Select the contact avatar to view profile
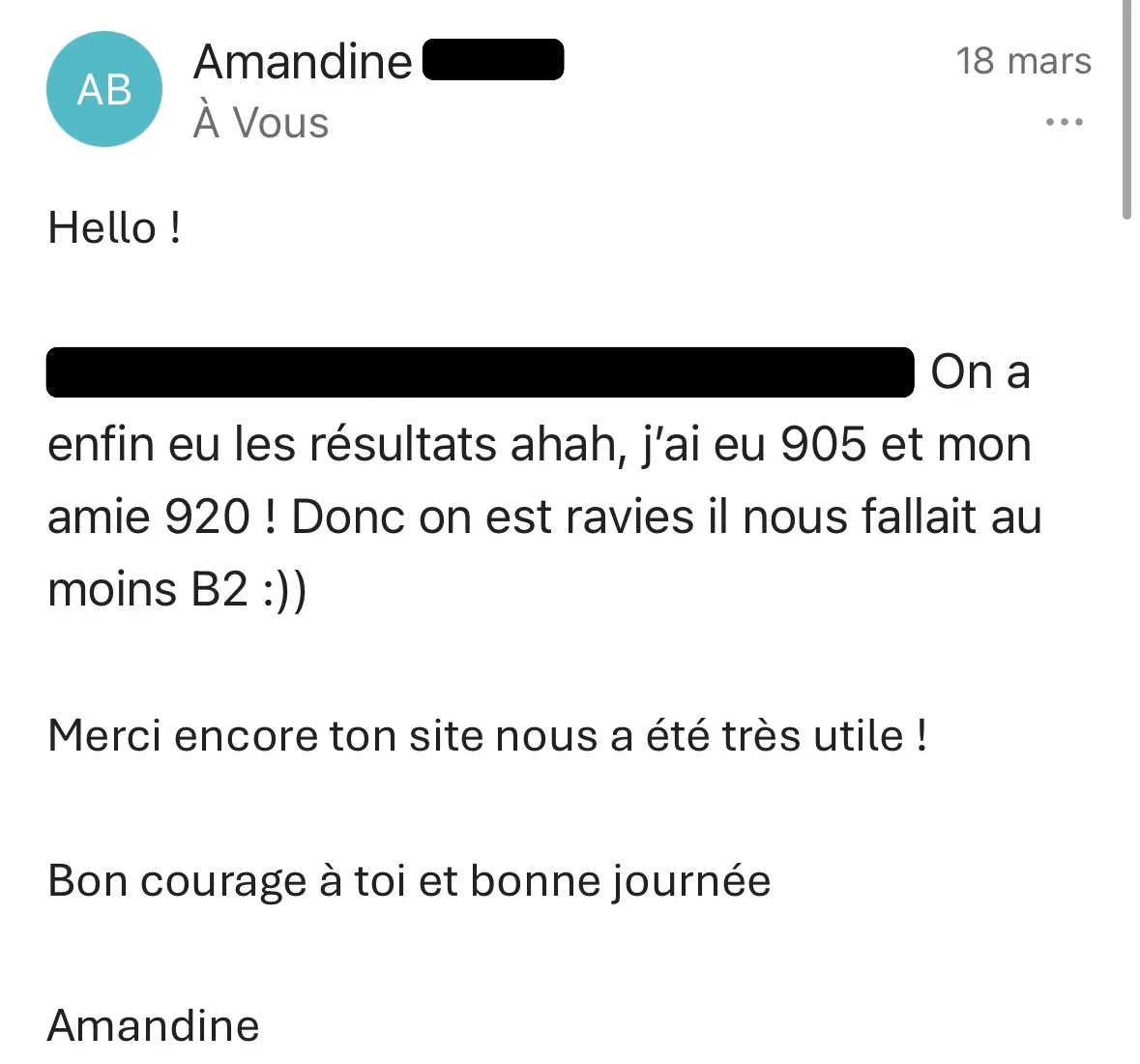The height and width of the screenshot is (1064, 1140). (x=103, y=89)
